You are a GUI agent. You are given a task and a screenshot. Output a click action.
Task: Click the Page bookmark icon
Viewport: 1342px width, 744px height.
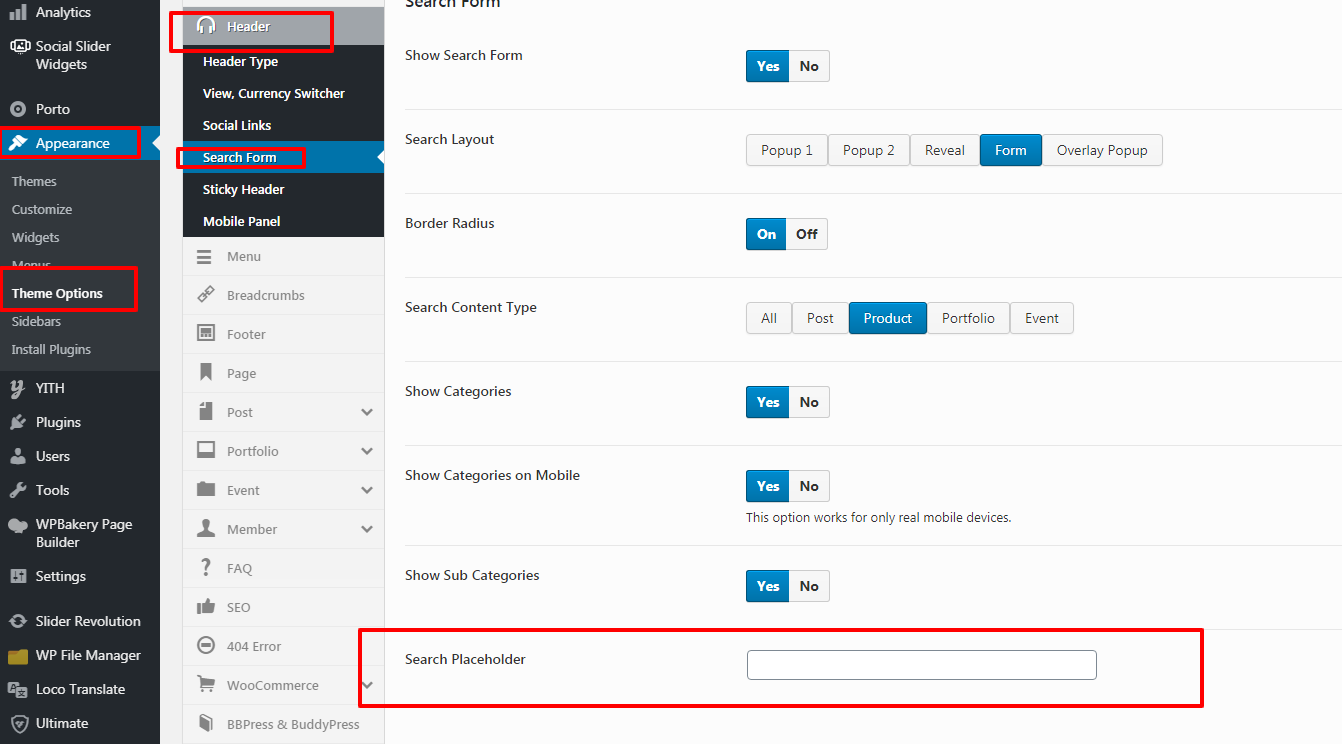pos(206,373)
